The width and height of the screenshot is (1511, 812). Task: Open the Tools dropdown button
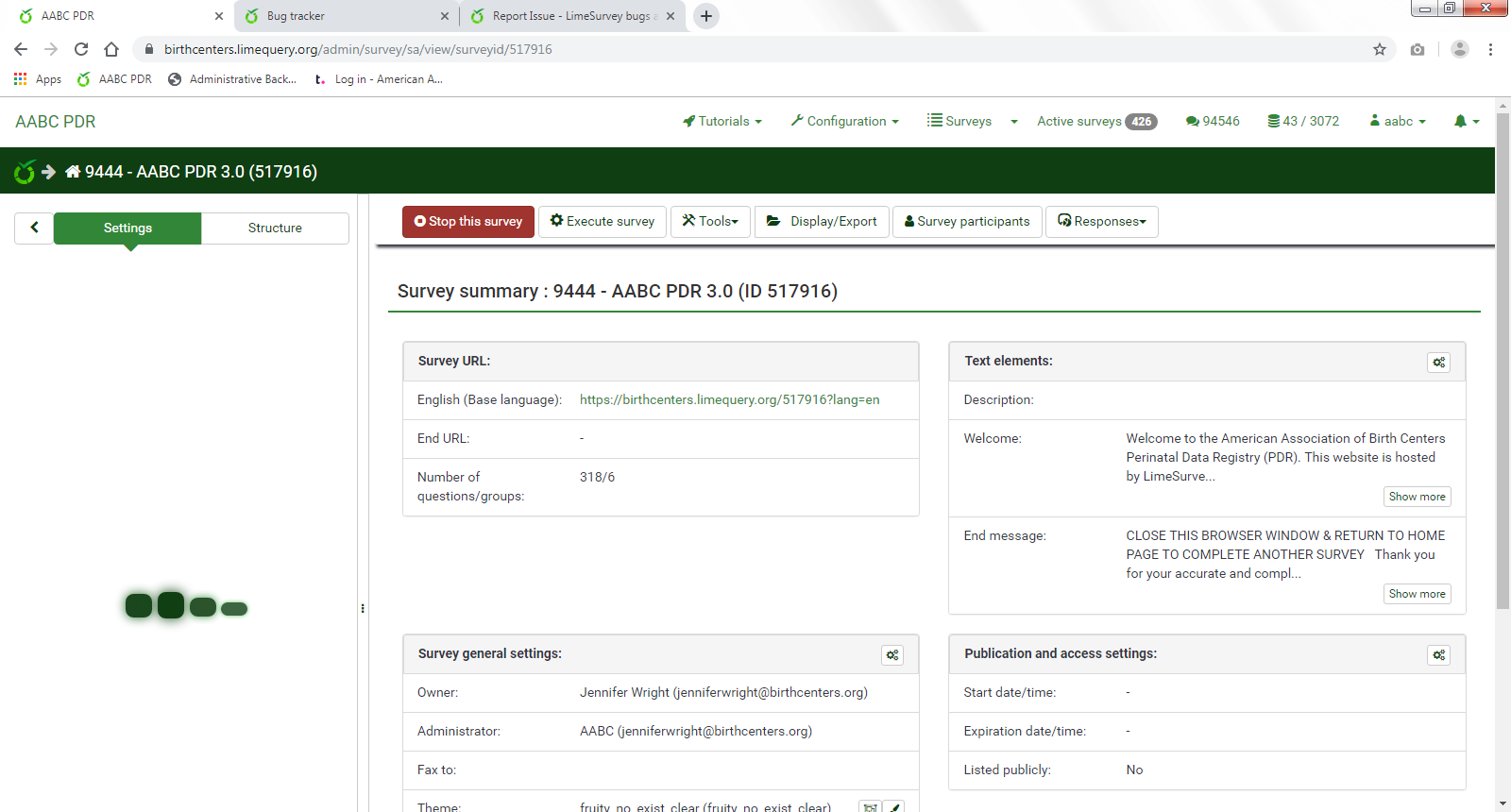(710, 221)
